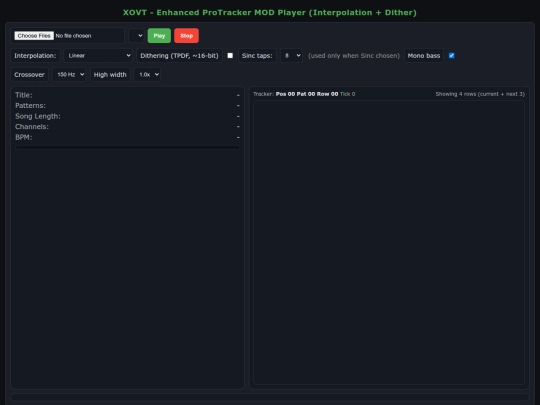Click the 'Mono bass' label
The image size is (540, 405).
coord(424,55)
